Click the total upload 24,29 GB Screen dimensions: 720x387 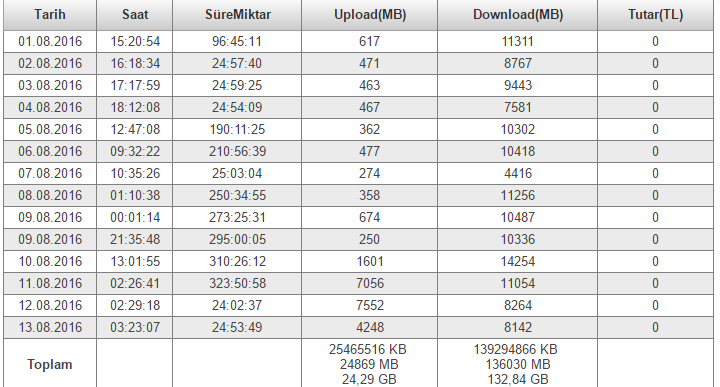pyautogui.click(x=369, y=380)
